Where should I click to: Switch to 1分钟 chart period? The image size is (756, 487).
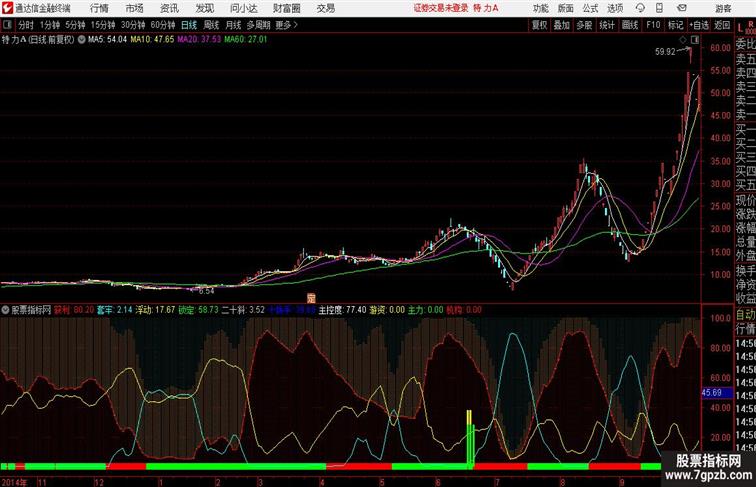50,25
